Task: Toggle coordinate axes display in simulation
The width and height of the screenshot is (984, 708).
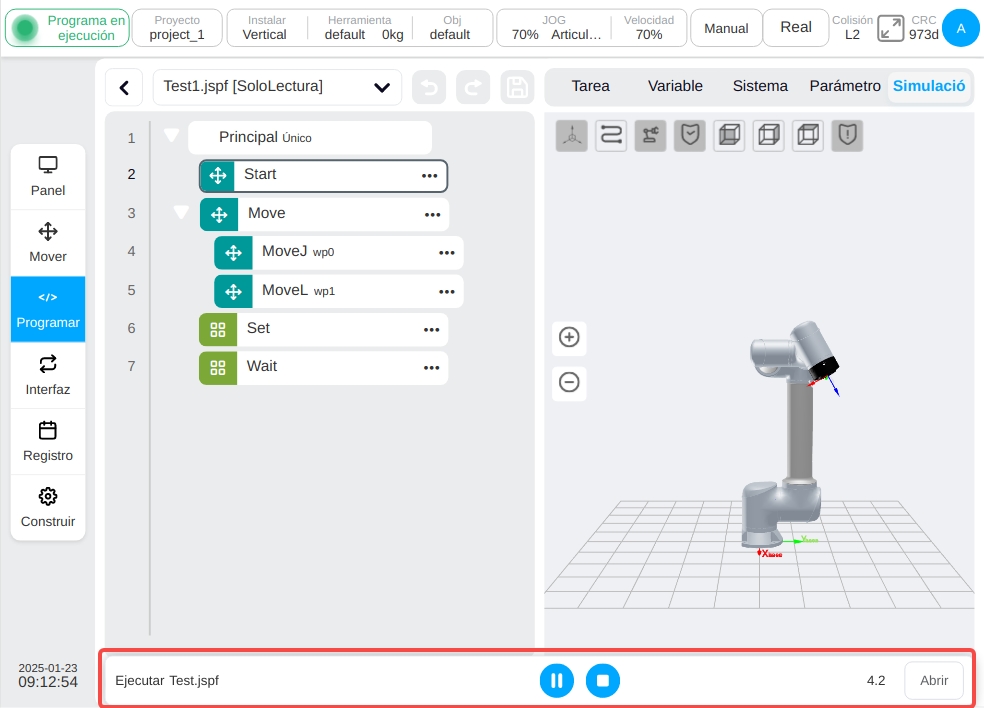Action: 572,135
